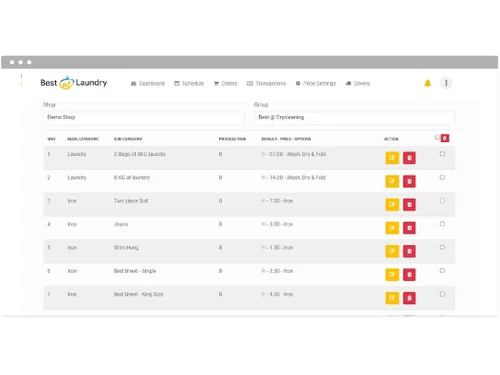
Task: Delete the 2 Bags of 8KG laundry row
Action: 409,158
